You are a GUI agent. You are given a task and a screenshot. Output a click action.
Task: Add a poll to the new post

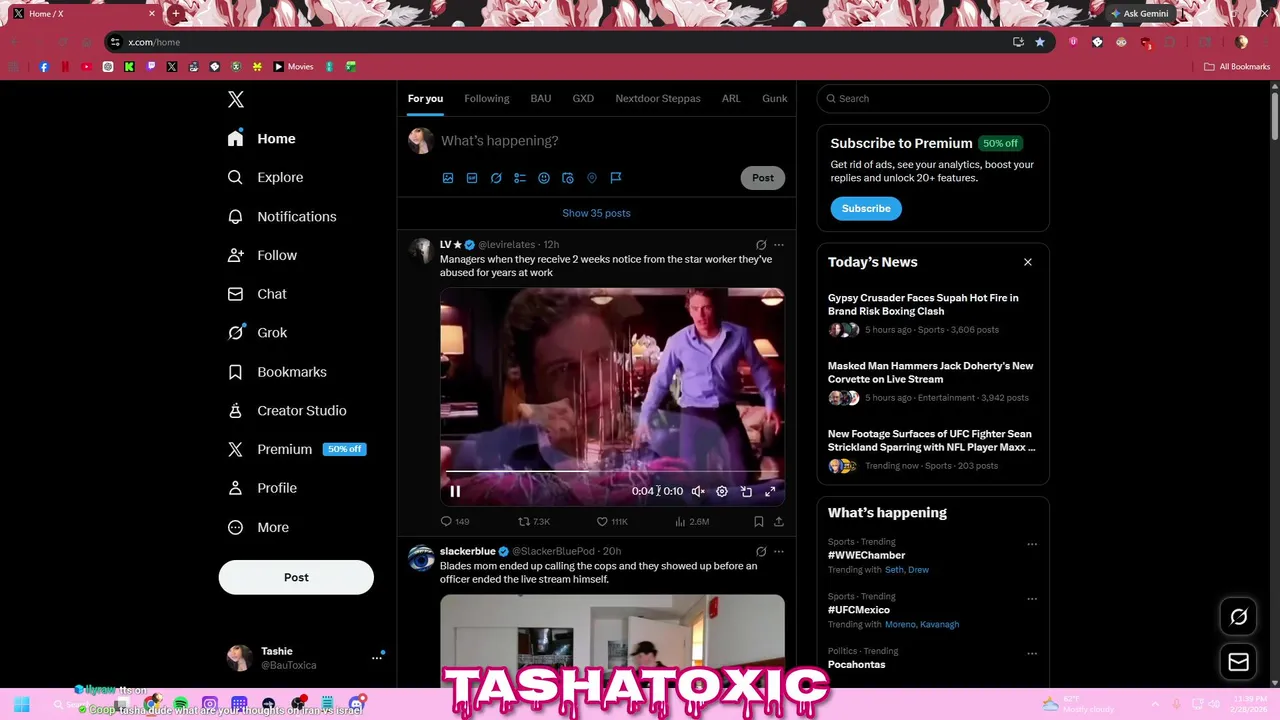click(x=520, y=178)
